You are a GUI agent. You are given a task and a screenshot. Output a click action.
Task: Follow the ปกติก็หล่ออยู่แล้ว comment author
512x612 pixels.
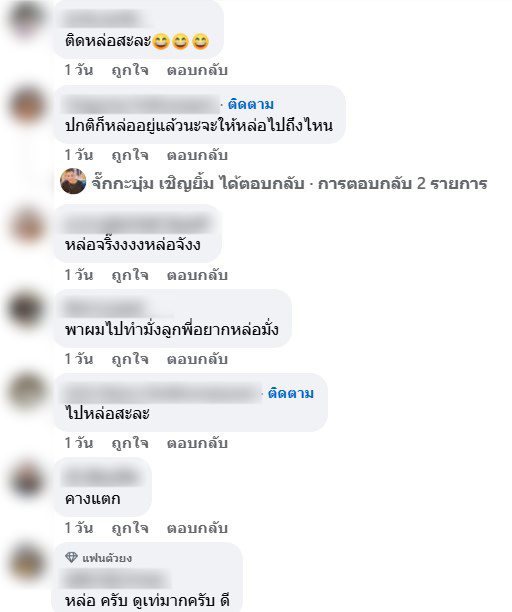[x=251, y=105]
